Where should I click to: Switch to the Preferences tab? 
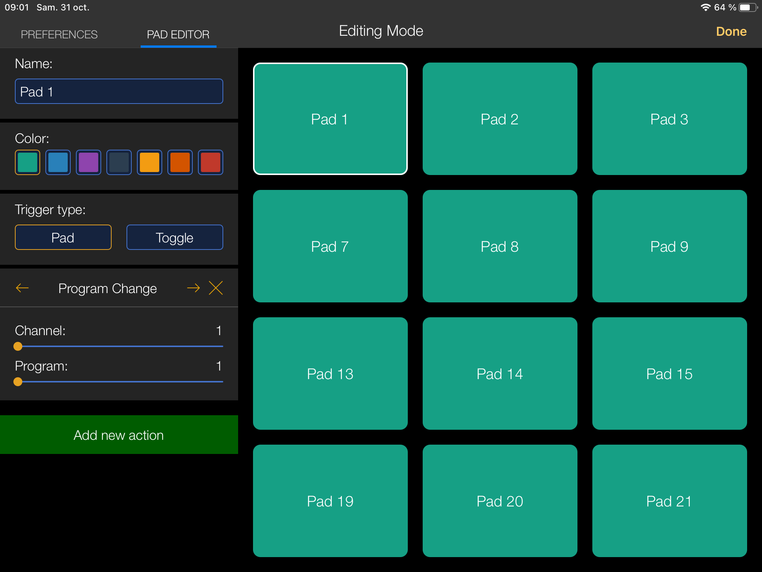[x=59, y=34]
